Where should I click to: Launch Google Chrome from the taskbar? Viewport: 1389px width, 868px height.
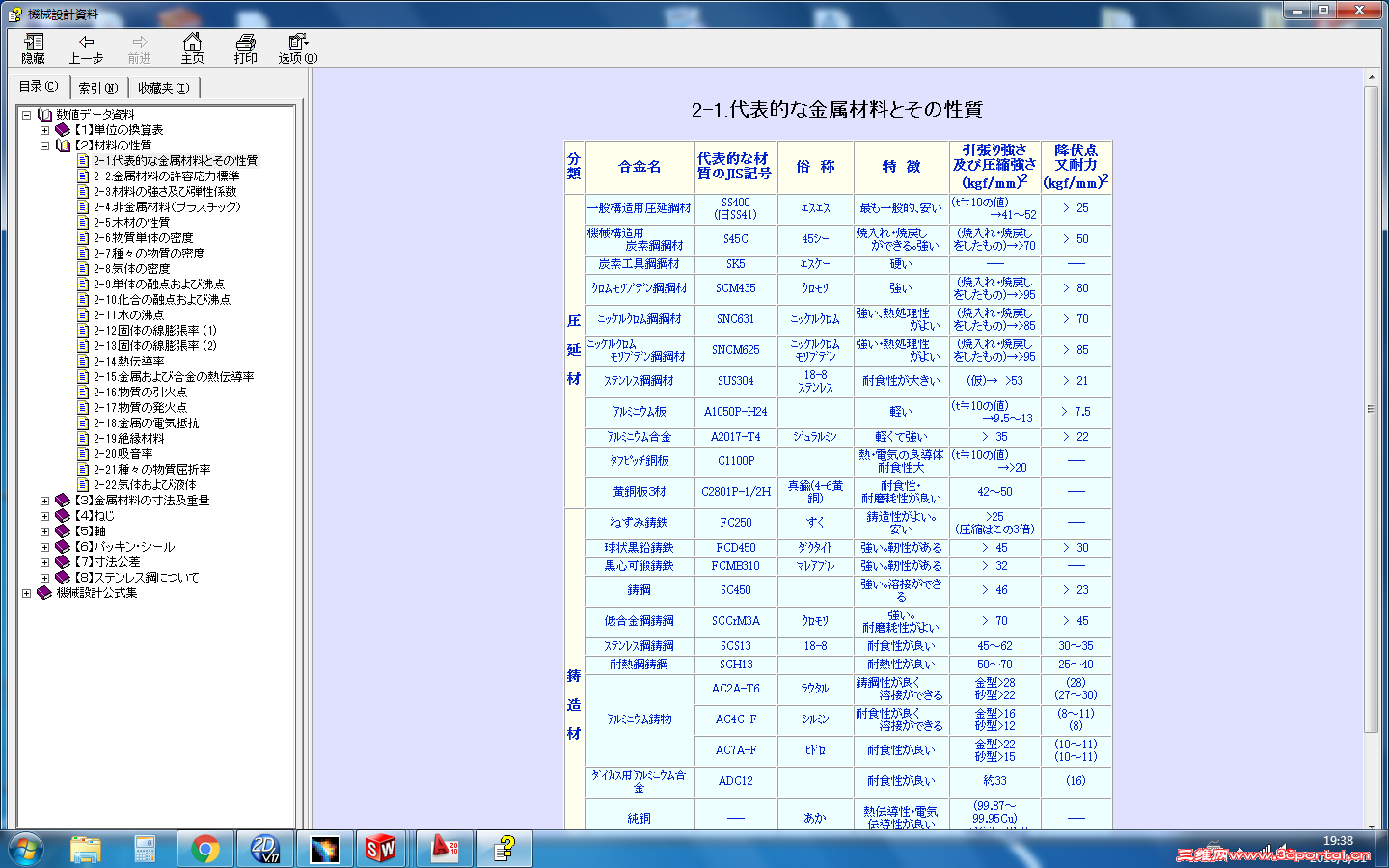click(204, 849)
